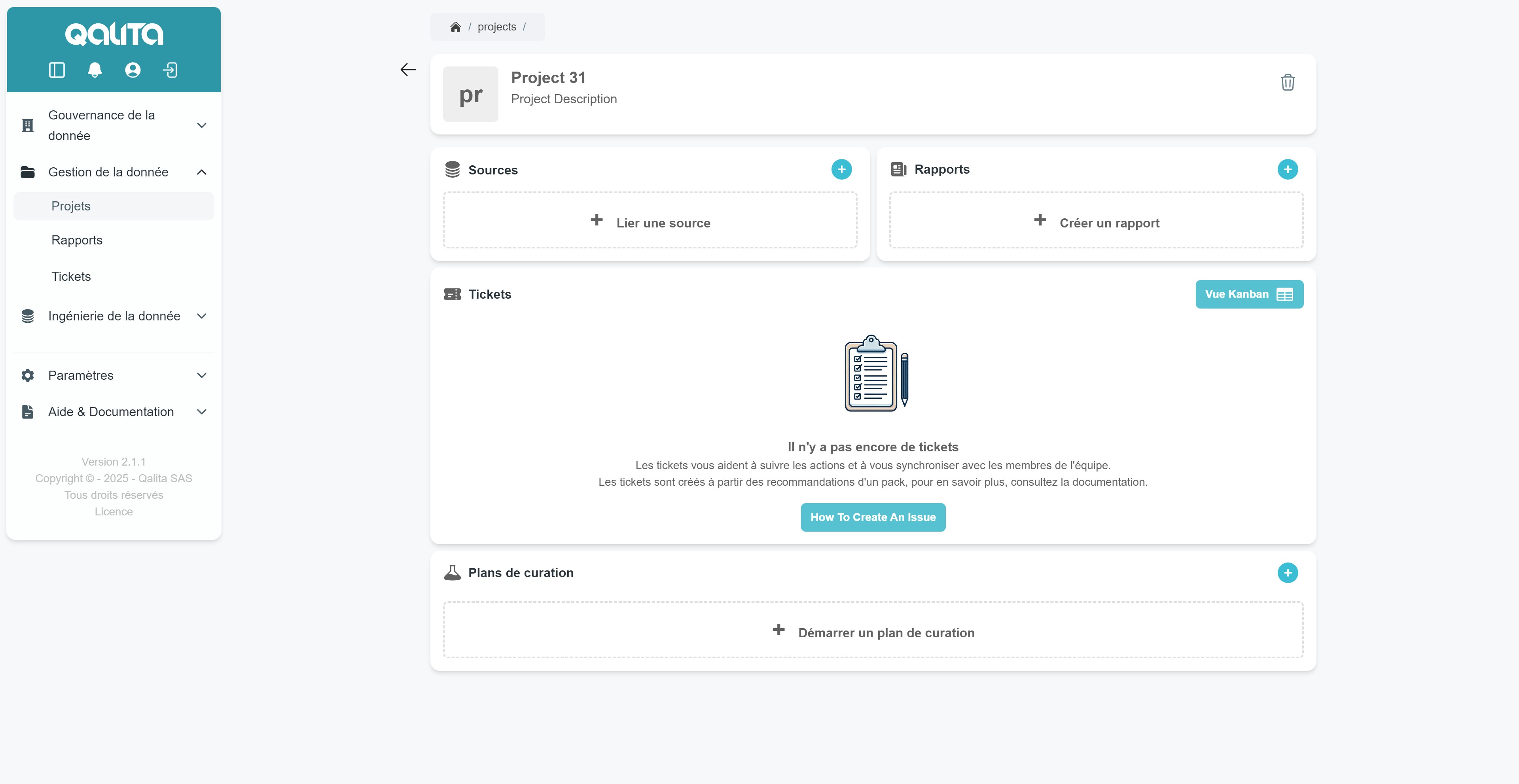This screenshot has height=784, width=1519.
Task: Expand Gouvernance de la donnée chevron
Action: pos(202,125)
